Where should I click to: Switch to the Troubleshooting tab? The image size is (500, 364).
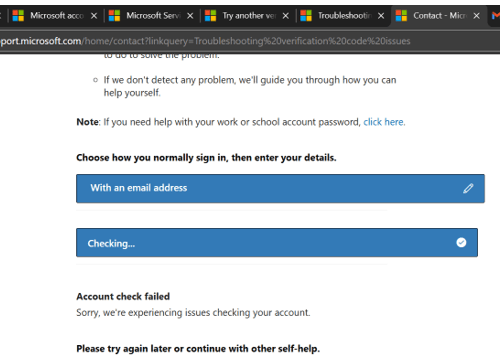[342, 16]
